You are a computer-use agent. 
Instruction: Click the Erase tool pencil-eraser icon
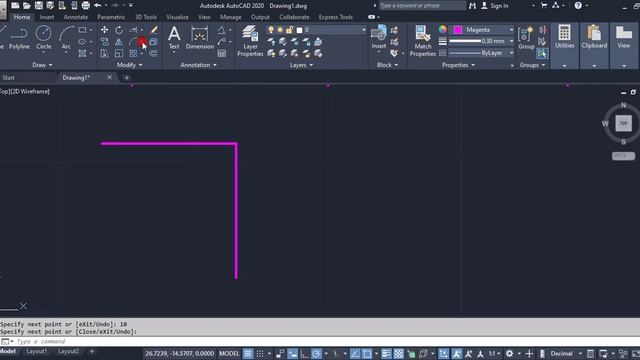click(x=153, y=30)
